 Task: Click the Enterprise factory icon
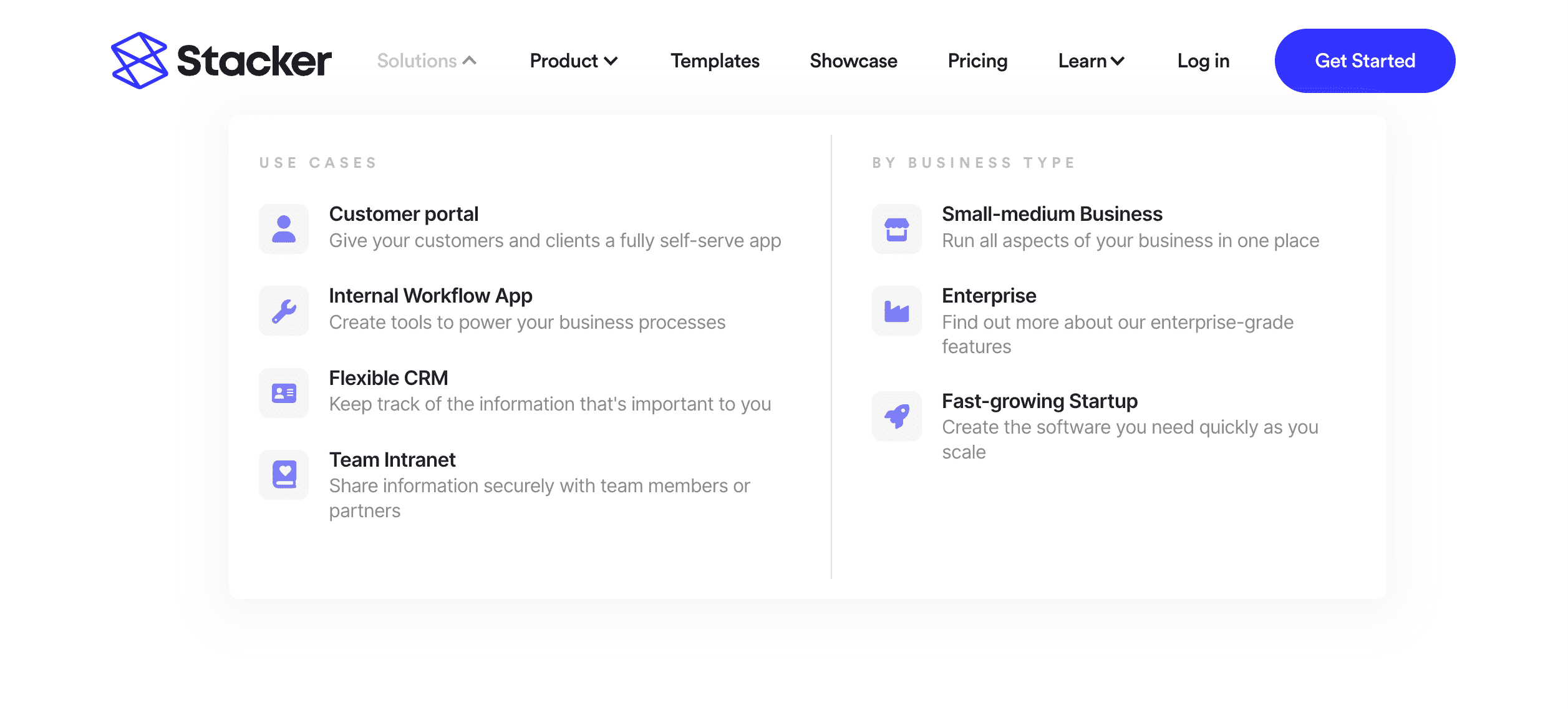[x=896, y=311]
